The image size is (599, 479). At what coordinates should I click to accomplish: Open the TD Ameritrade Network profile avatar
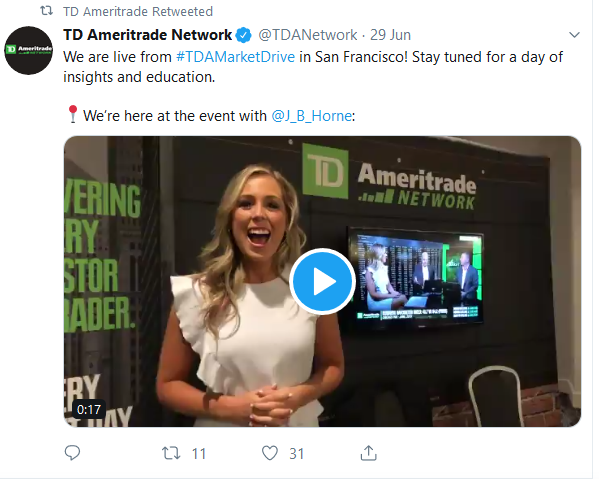coord(29,50)
